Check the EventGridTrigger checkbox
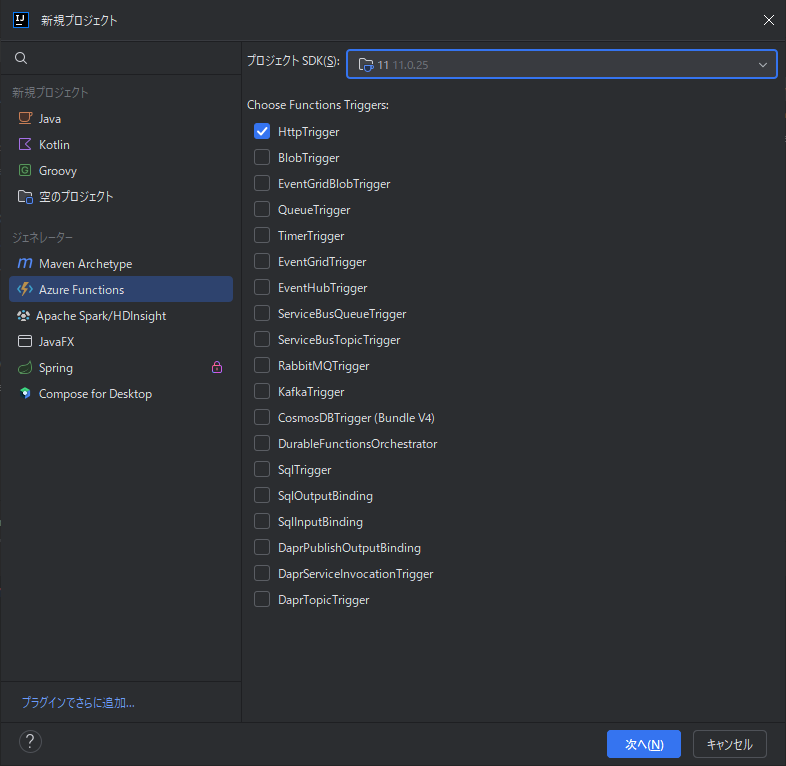 (x=262, y=261)
